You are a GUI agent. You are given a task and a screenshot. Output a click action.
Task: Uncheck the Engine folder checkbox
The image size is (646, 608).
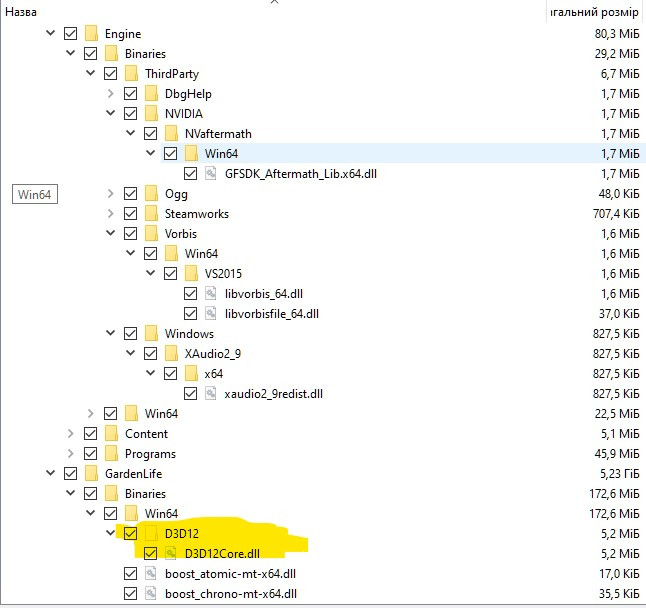click(x=70, y=33)
